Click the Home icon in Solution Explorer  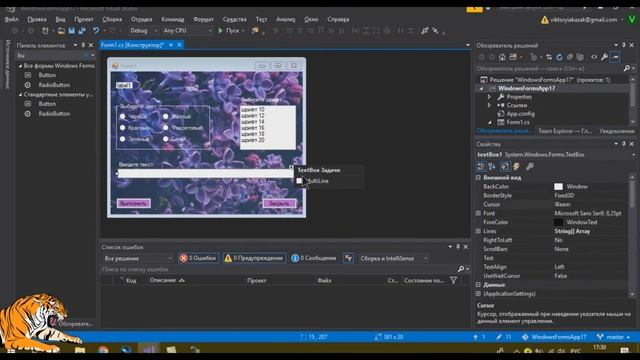[x=502, y=57]
